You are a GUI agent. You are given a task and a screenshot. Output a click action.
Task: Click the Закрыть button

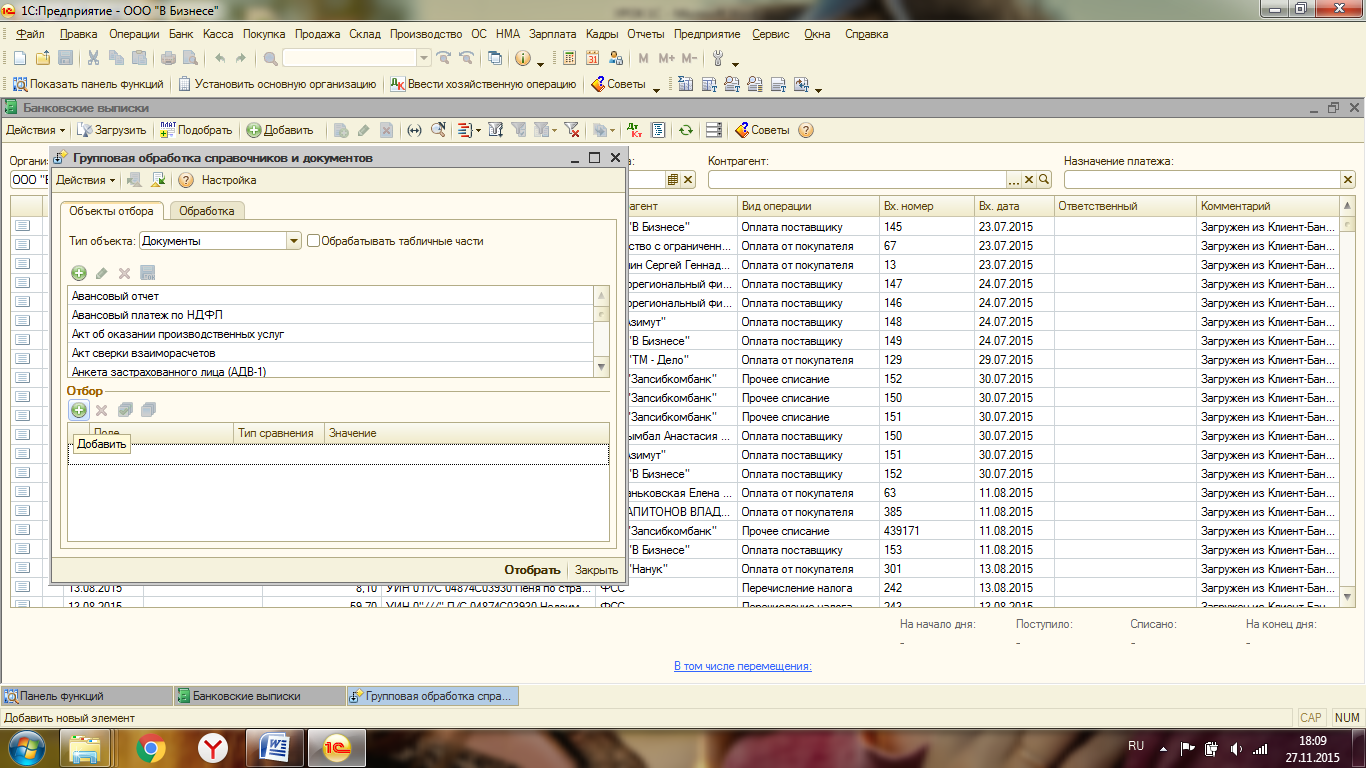[596, 570]
